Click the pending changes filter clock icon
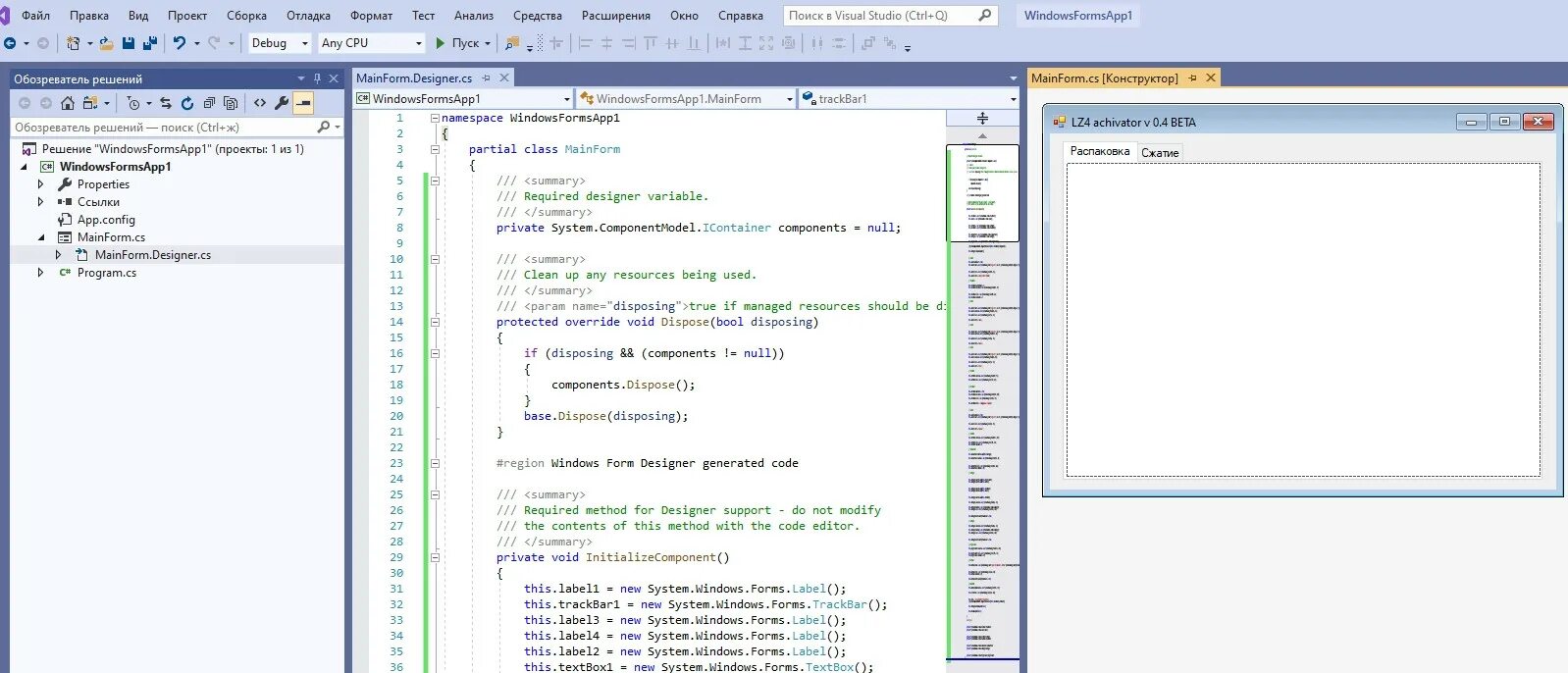Viewport: 1568px width, 673px height. (x=134, y=103)
